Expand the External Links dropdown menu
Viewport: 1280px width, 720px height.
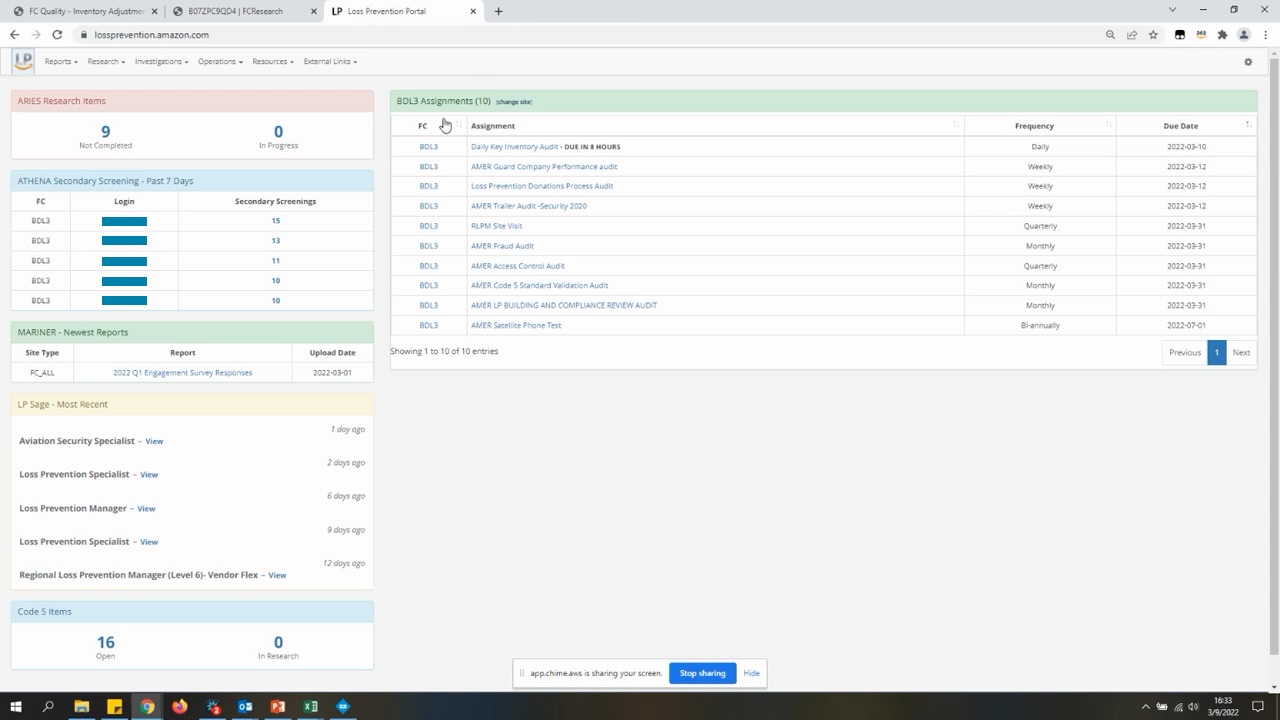click(330, 62)
